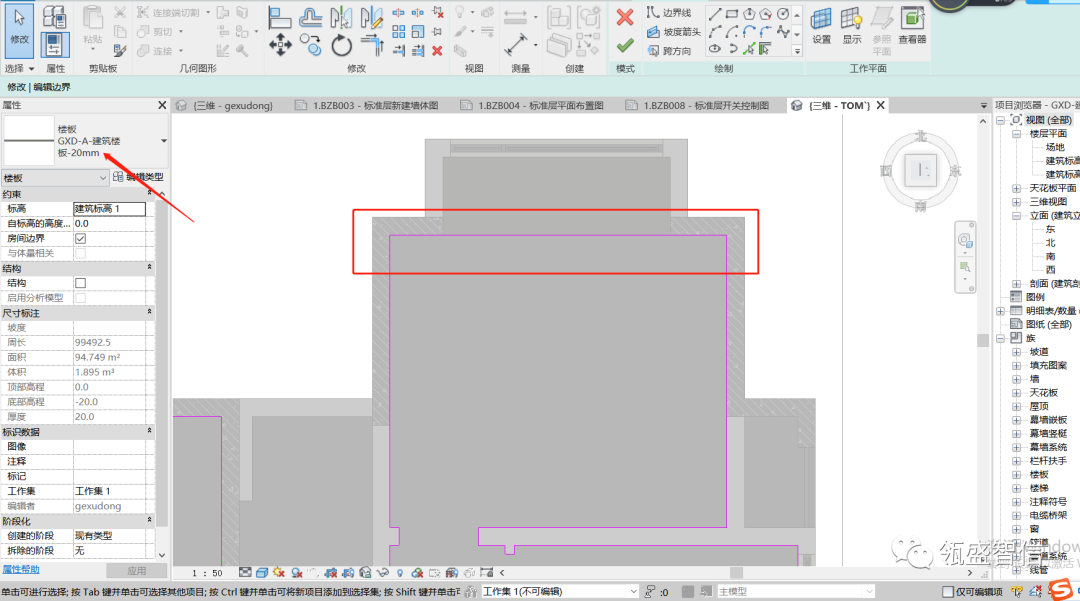
Task: Open the floor type selector dropdown
Action: click(164, 140)
